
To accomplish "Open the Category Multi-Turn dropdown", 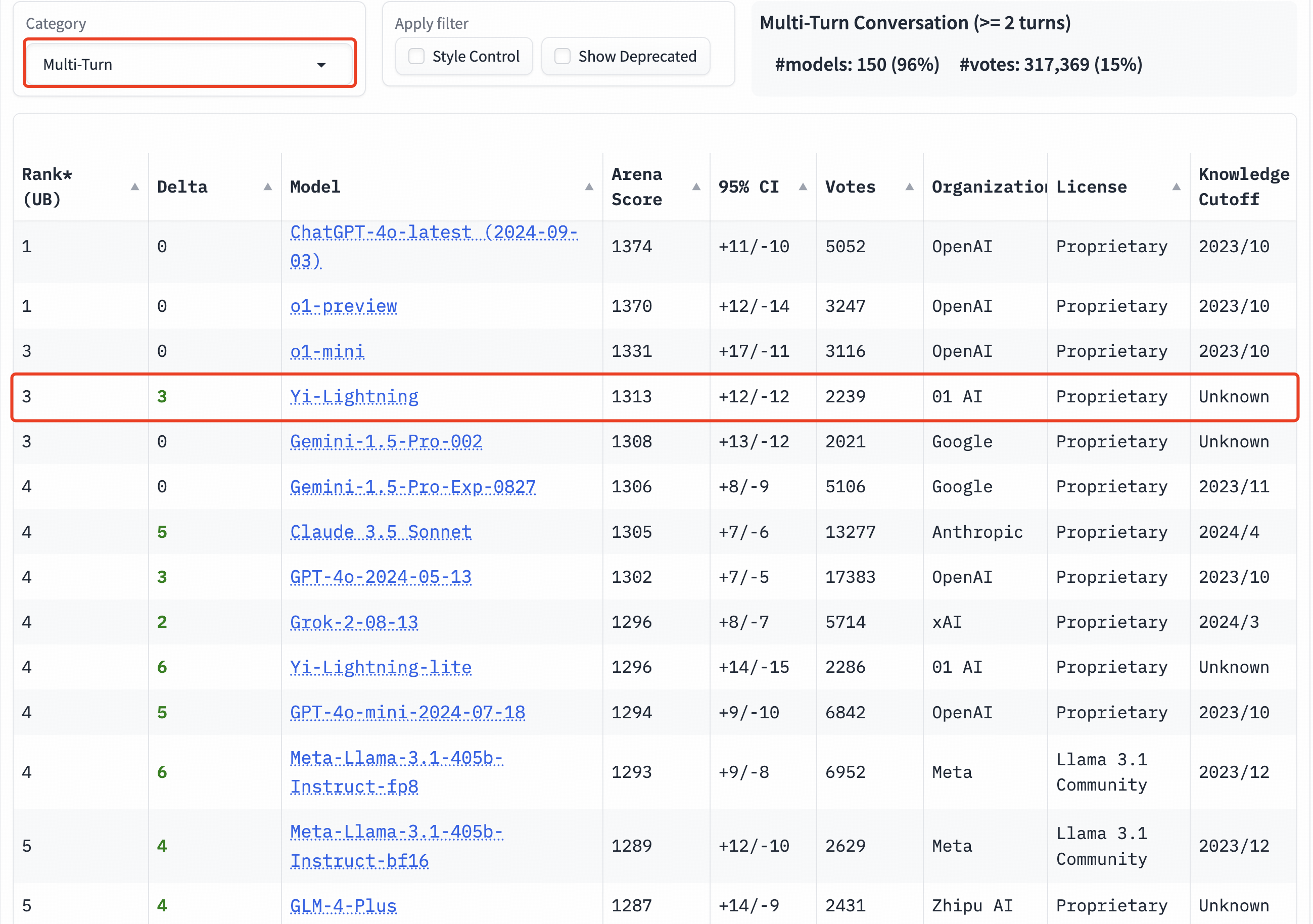I will click(x=189, y=64).
